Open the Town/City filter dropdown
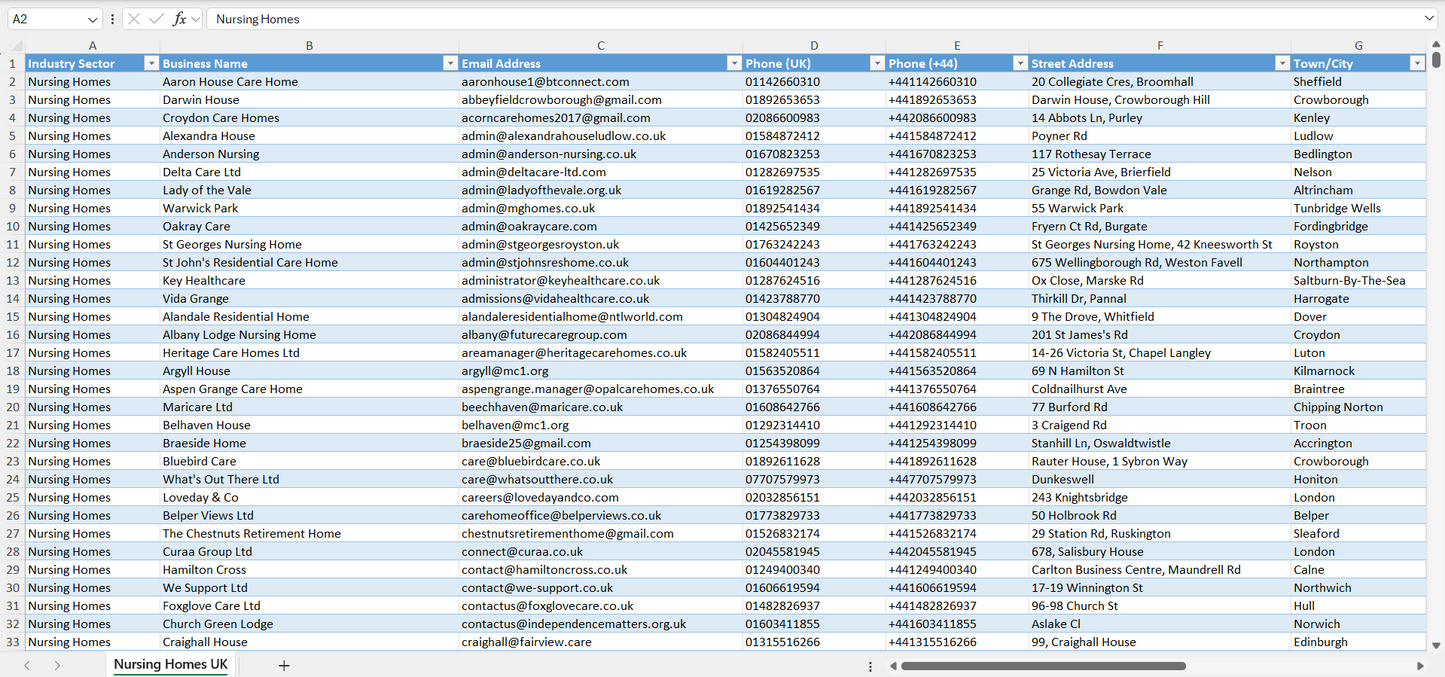The height and width of the screenshot is (677, 1445). (1417, 63)
